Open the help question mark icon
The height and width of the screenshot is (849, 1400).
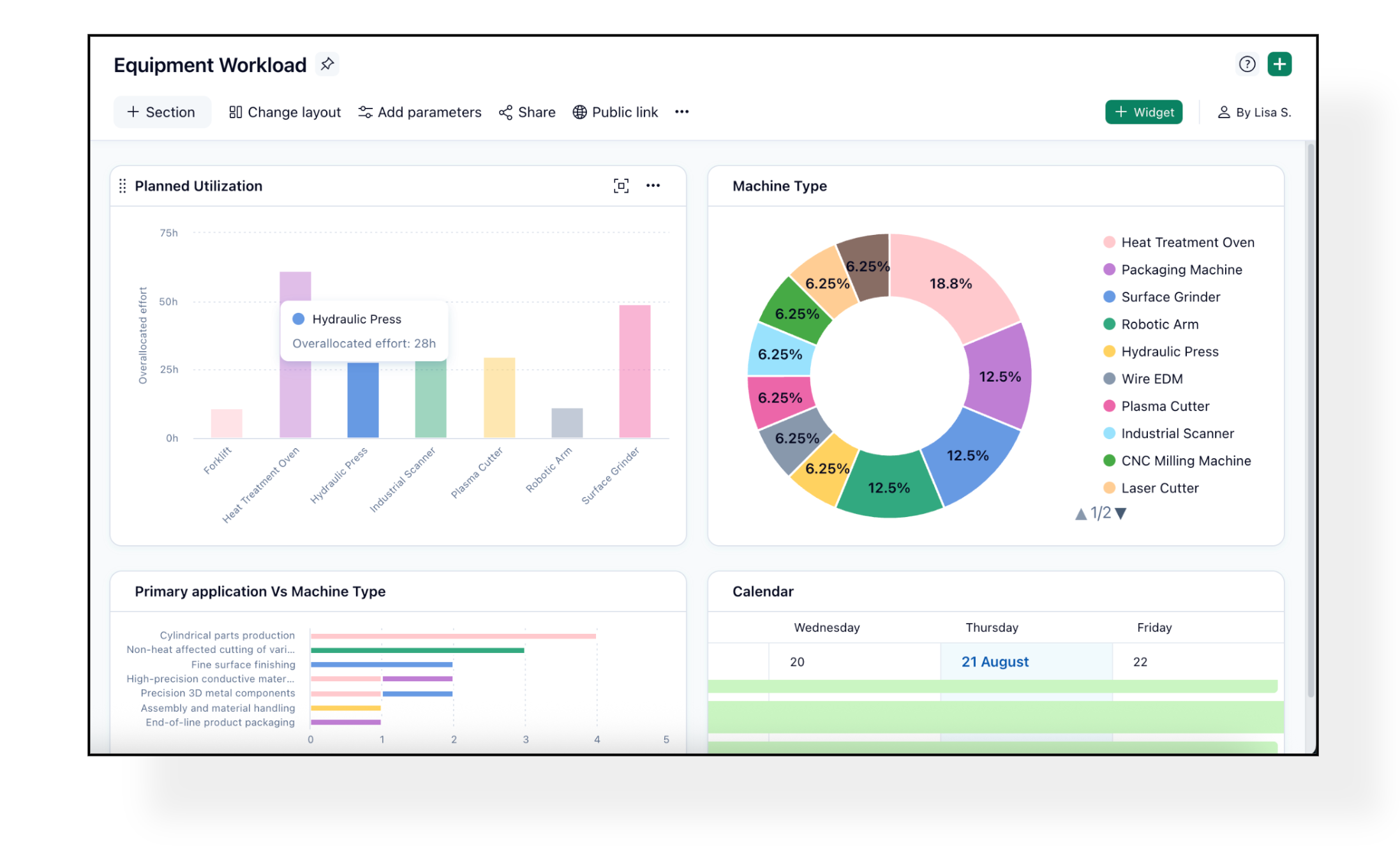pyautogui.click(x=1246, y=64)
